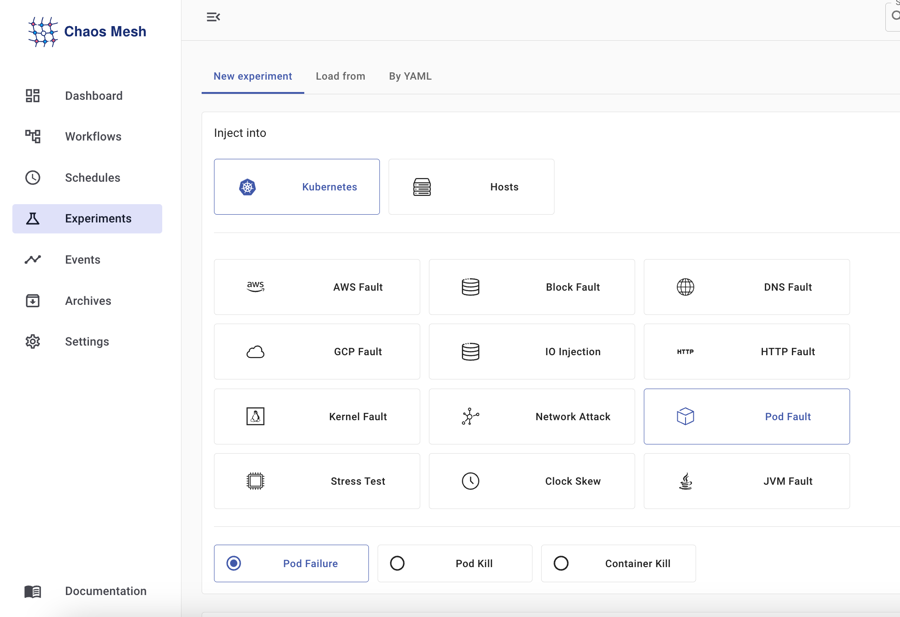The width and height of the screenshot is (900, 617).
Task: Choose the Pod Kill radio option
Action: pos(398,564)
